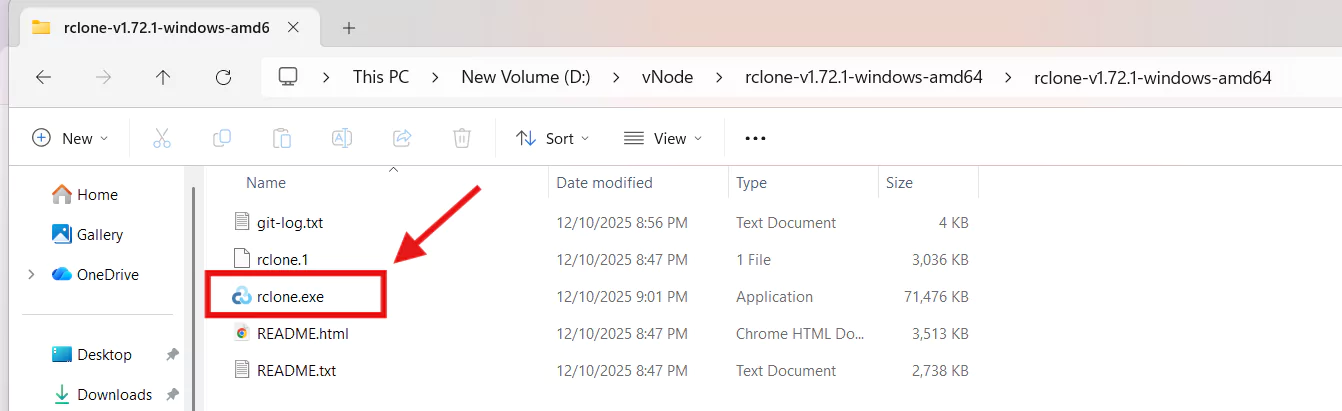Image resolution: width=1342 pixels, height=411 pixels.
Task: Navigate to vNode in the breadcrumb
Action: [x=667, y=77]
